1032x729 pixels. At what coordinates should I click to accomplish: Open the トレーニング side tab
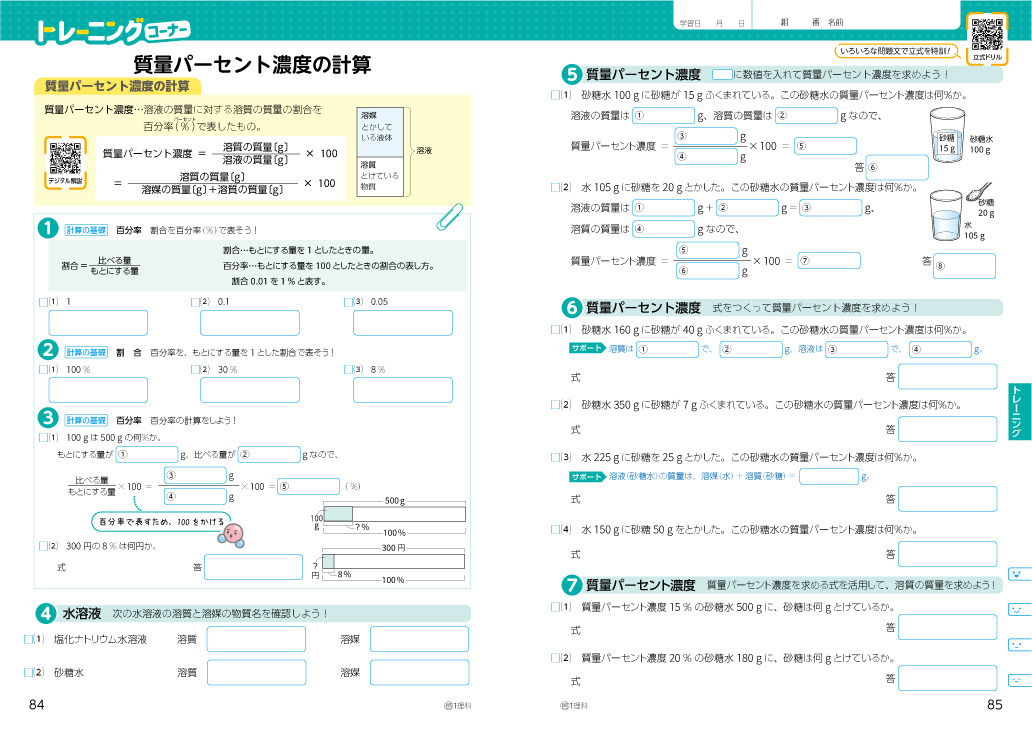tap(1017, 412)
